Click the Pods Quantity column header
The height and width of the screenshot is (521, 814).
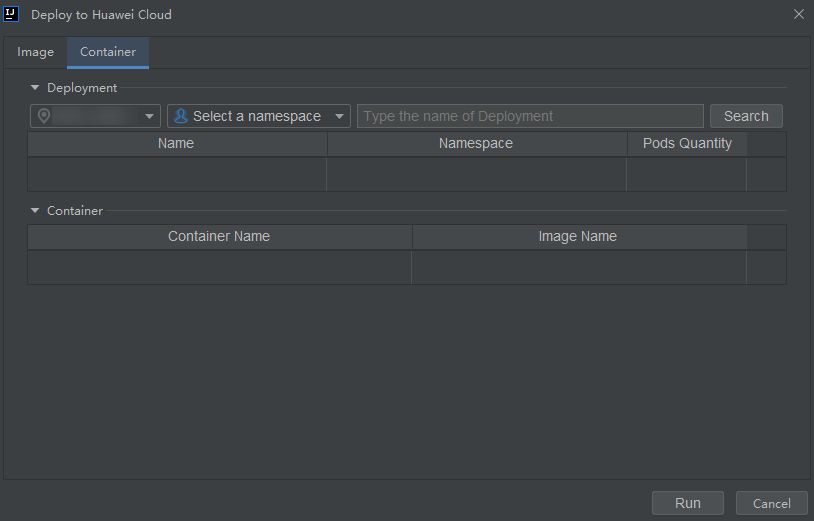click(x=687, y=144)
